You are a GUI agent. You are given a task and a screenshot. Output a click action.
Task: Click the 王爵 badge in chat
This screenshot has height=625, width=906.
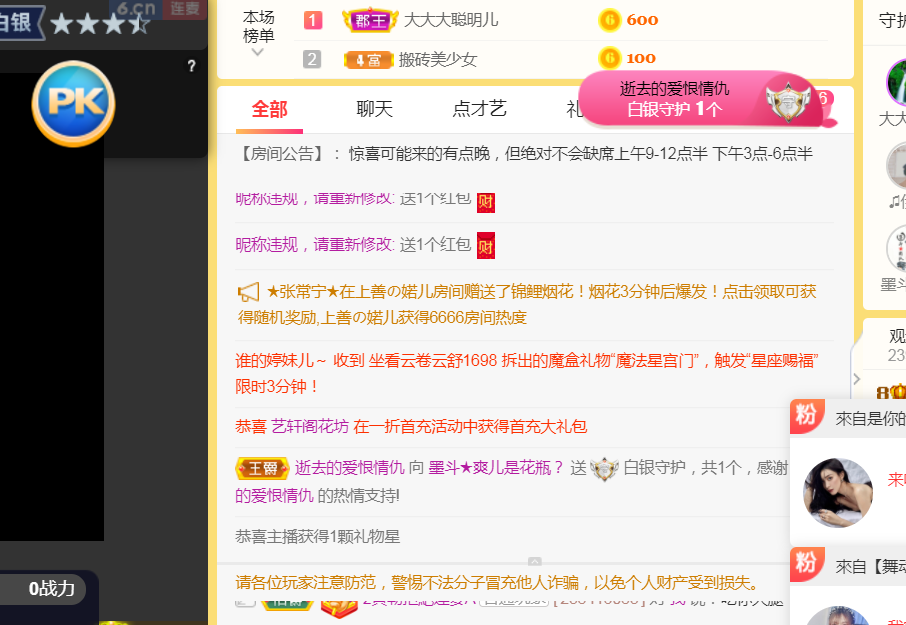coord(262,468)
